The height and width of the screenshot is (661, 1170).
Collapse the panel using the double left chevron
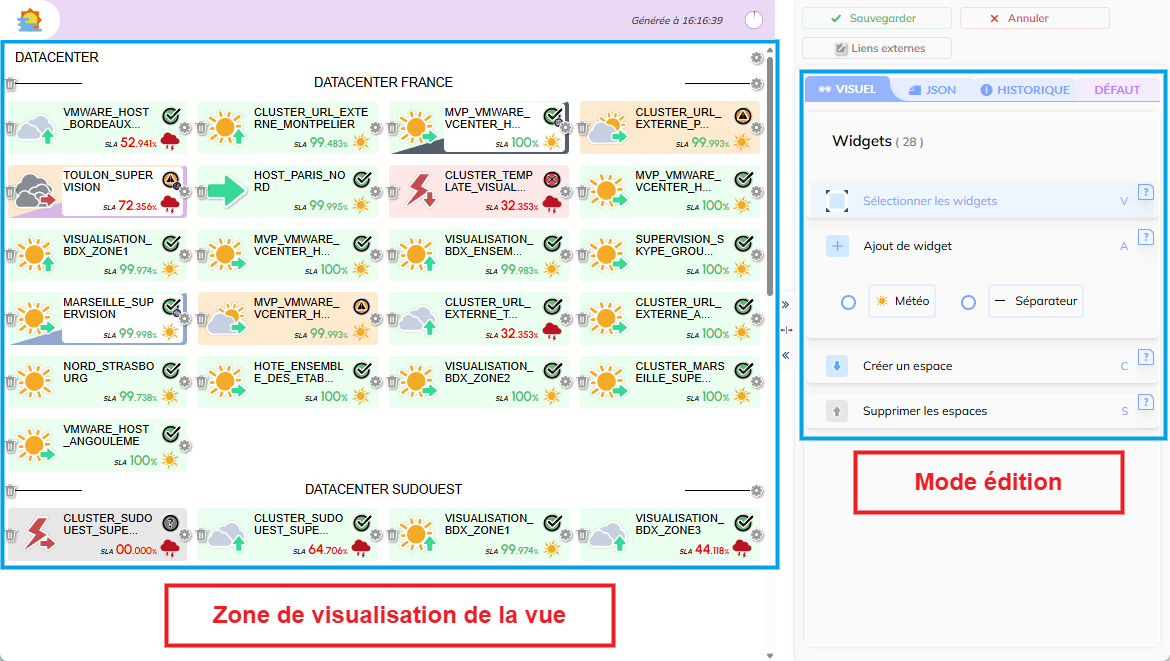coord(786,355)
